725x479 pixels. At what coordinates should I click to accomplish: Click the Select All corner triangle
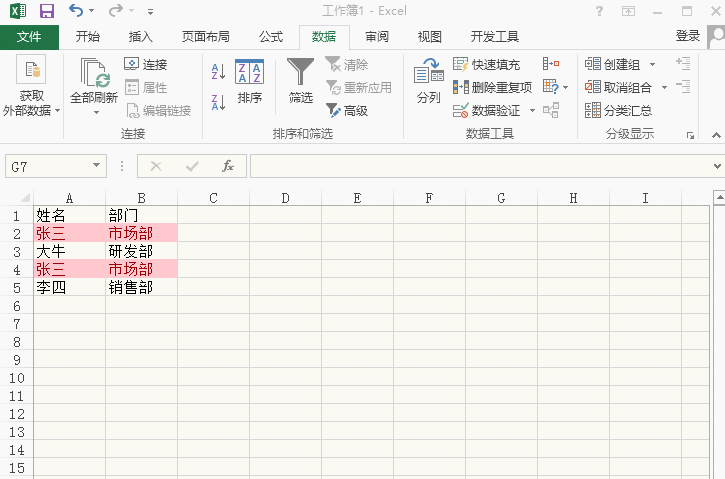[x=25, y=198]
